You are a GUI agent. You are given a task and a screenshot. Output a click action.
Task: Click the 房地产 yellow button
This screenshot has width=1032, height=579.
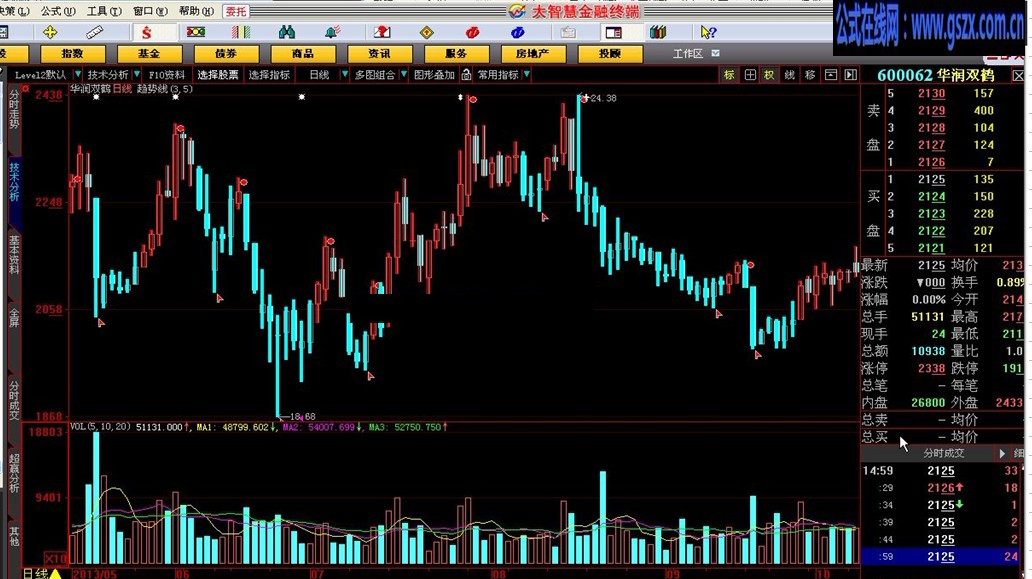coord(533,53)
